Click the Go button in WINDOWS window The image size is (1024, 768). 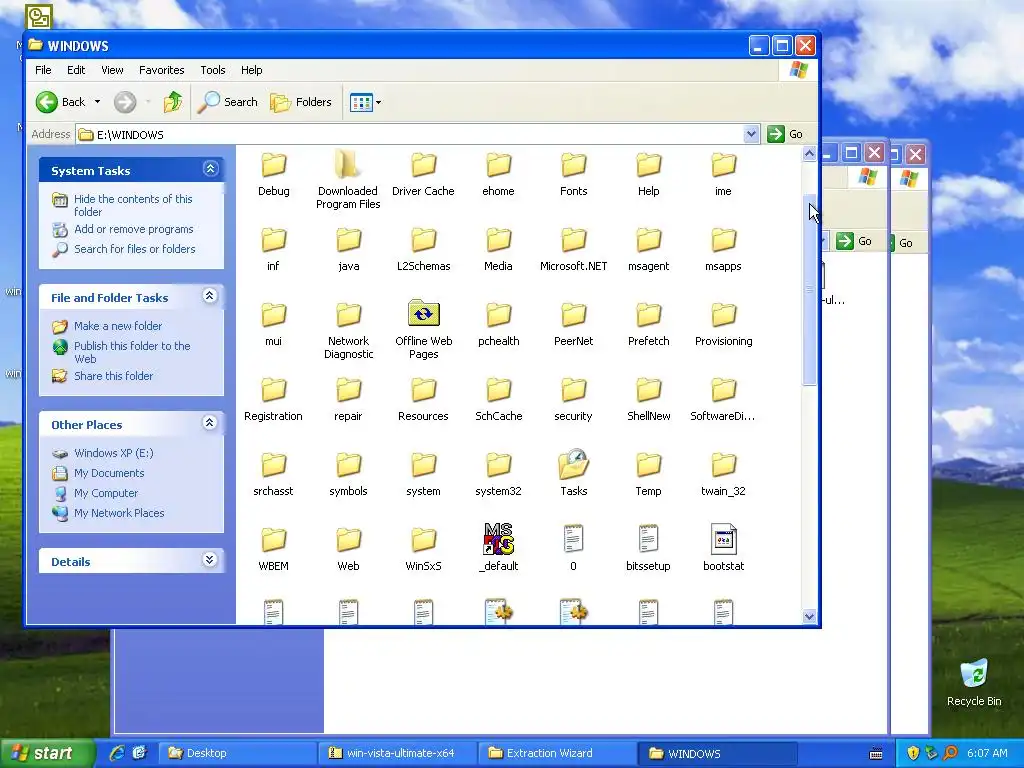pos(786,134)
